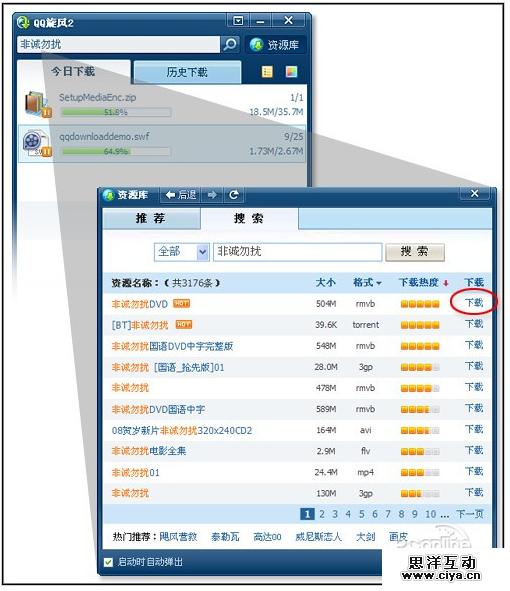The width and height of the screenshot is (510, 591).
Task: Download the 39.6K torrent row
Action: click(474, 324)
